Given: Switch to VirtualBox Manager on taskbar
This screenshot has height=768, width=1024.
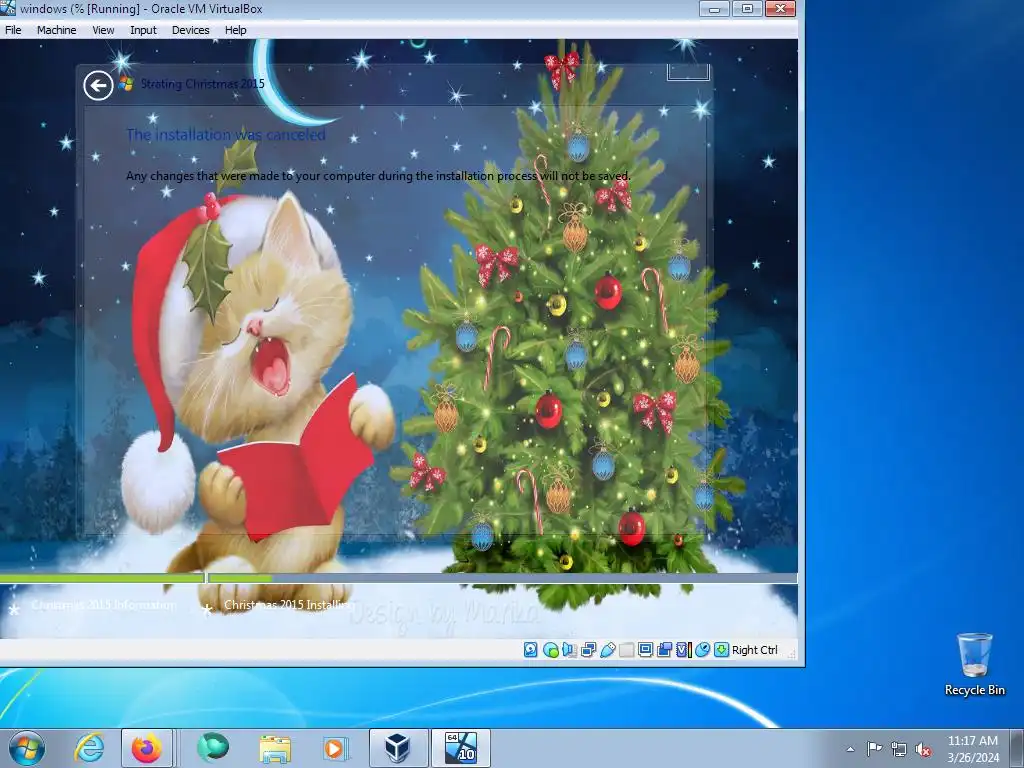Looking at the screenshot, I should click(398, 748).
